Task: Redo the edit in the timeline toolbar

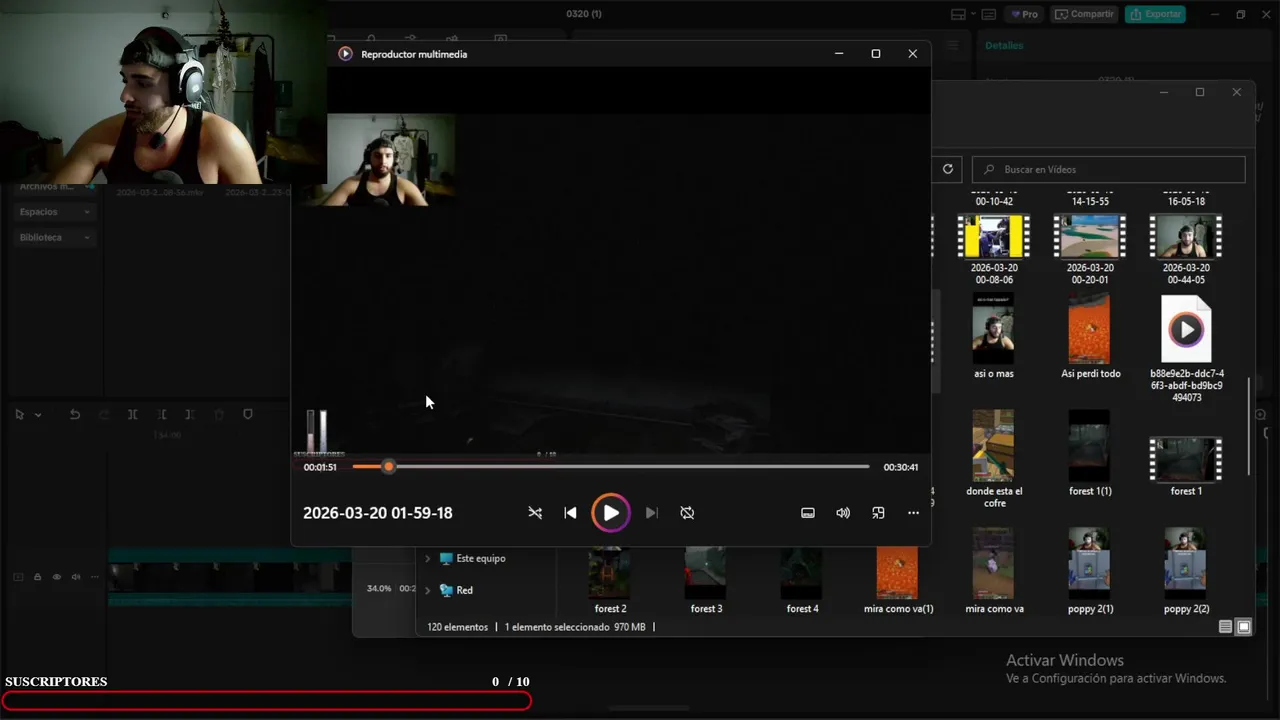Action: point(103,414)
